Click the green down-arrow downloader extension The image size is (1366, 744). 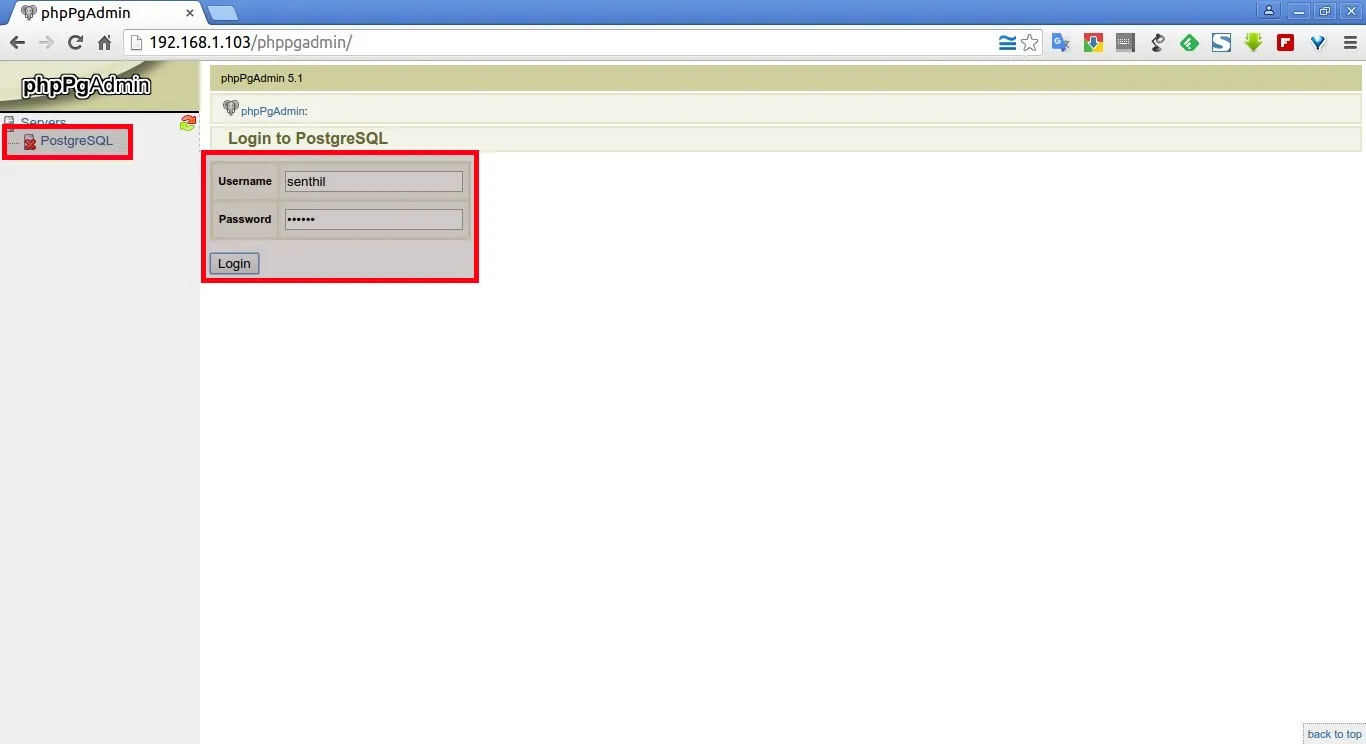[x=1253, y=43]
